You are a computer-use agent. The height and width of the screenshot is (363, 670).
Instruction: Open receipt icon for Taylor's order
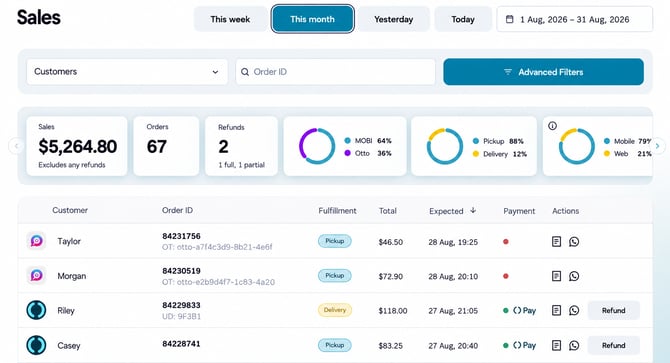556,242
